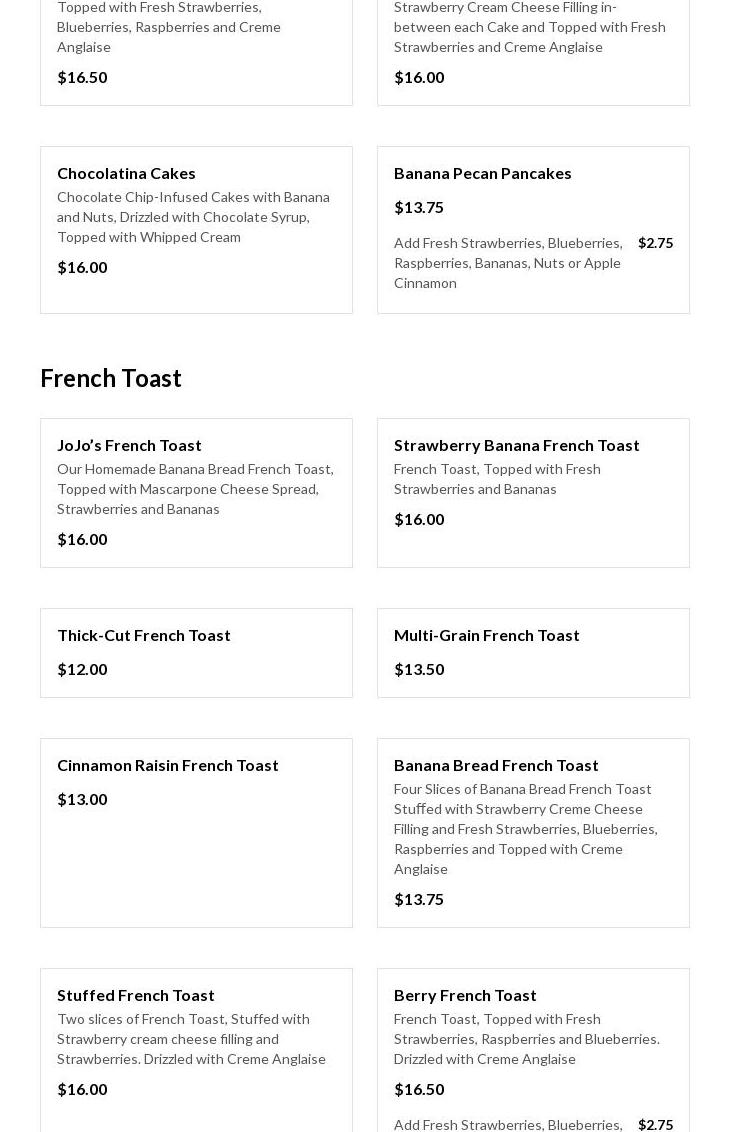Click Cinnamon Raisin French Toast title
730x1132 pixels.
[x=167, y=765]
